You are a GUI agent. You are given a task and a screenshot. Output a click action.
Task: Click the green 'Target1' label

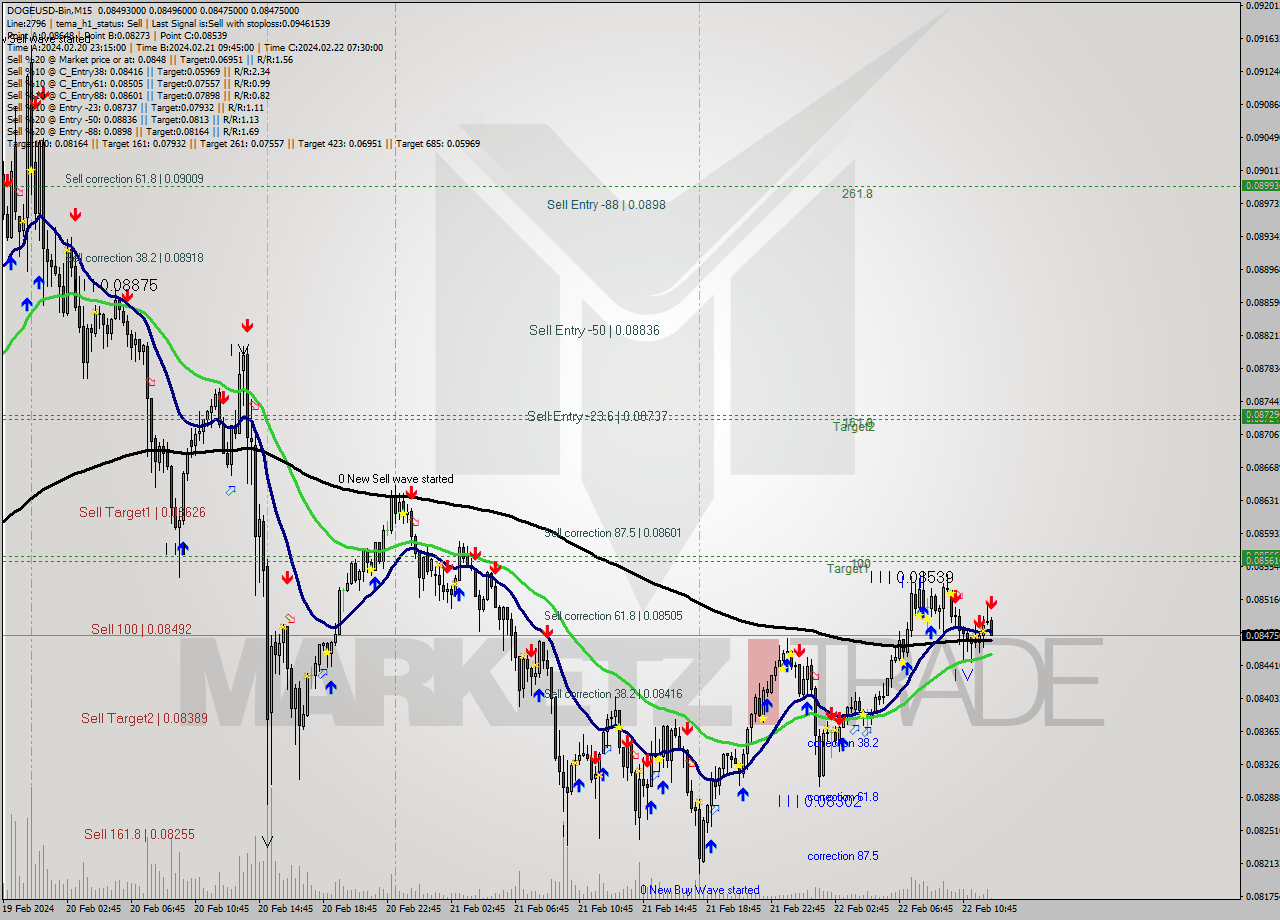(847, 569)
